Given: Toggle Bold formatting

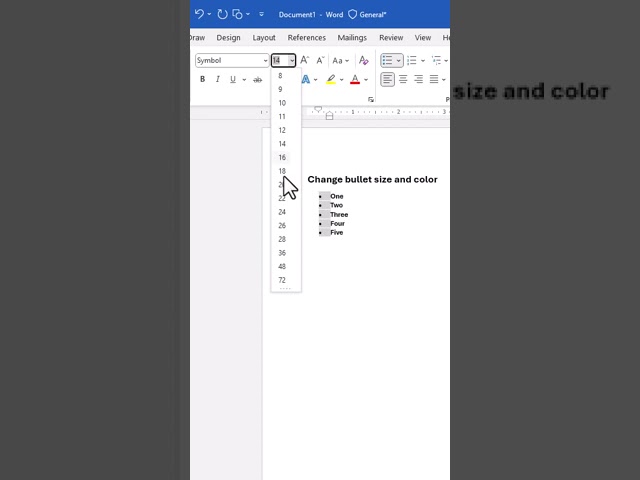Looking at the screenshot, I should click(x=202, y=79).
